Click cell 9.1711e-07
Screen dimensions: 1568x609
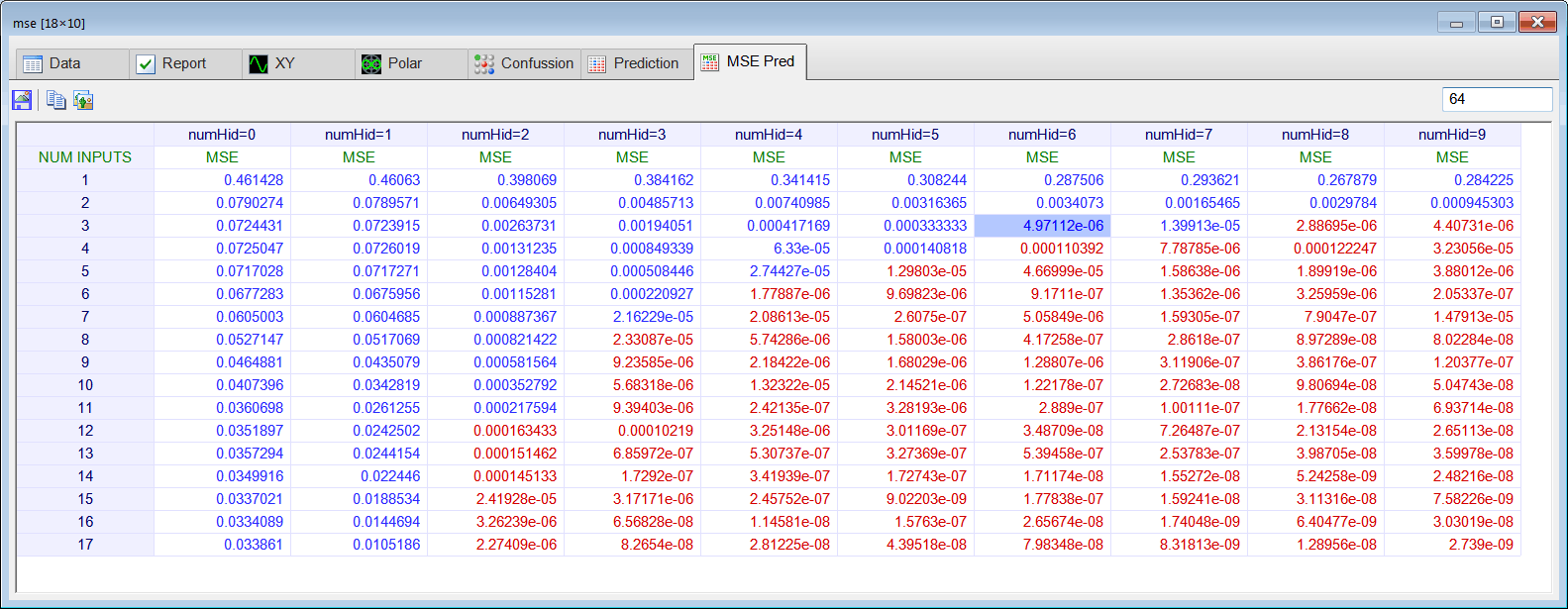[x=1042, y=294]
